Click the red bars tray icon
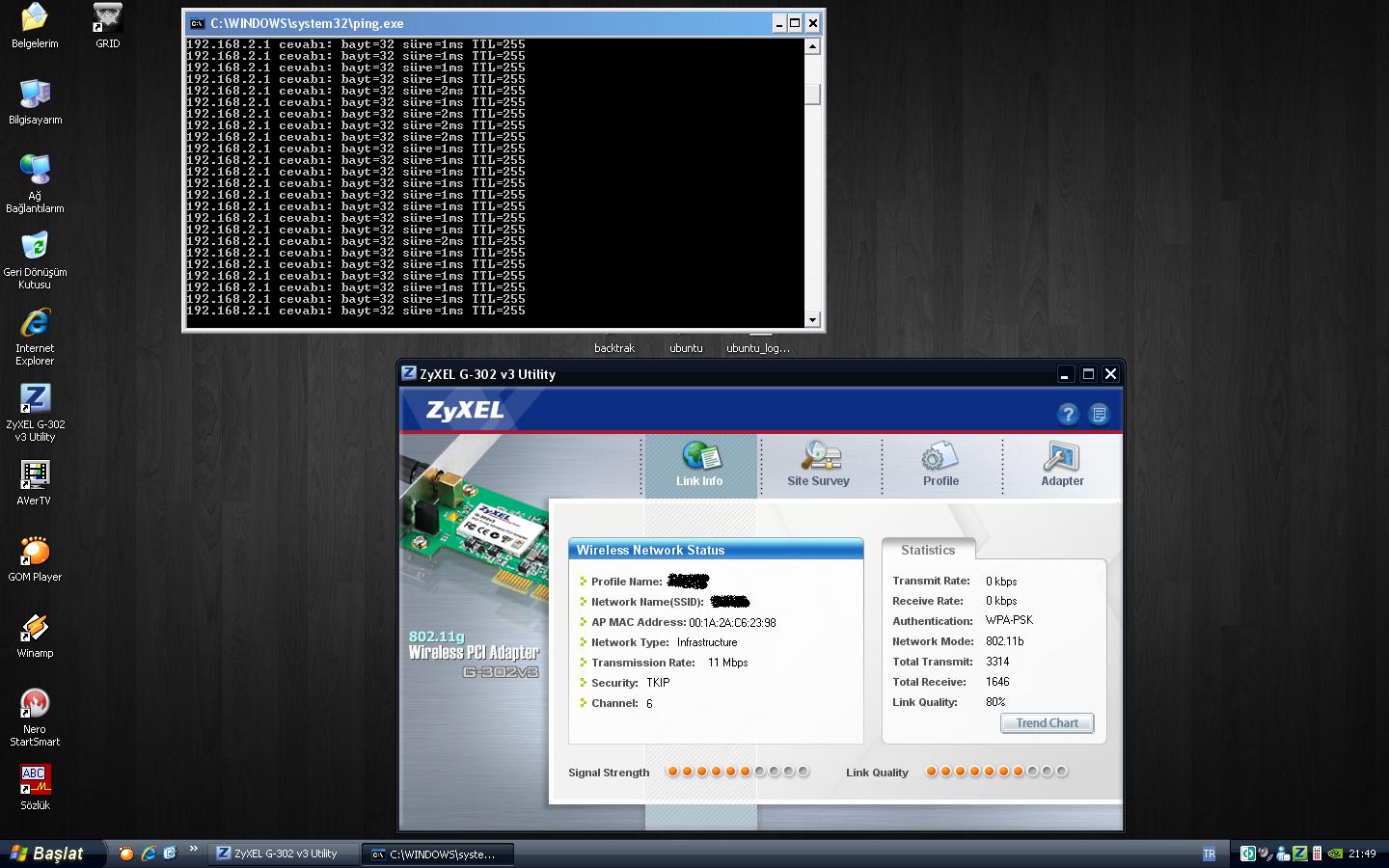 click(1317, 854)
